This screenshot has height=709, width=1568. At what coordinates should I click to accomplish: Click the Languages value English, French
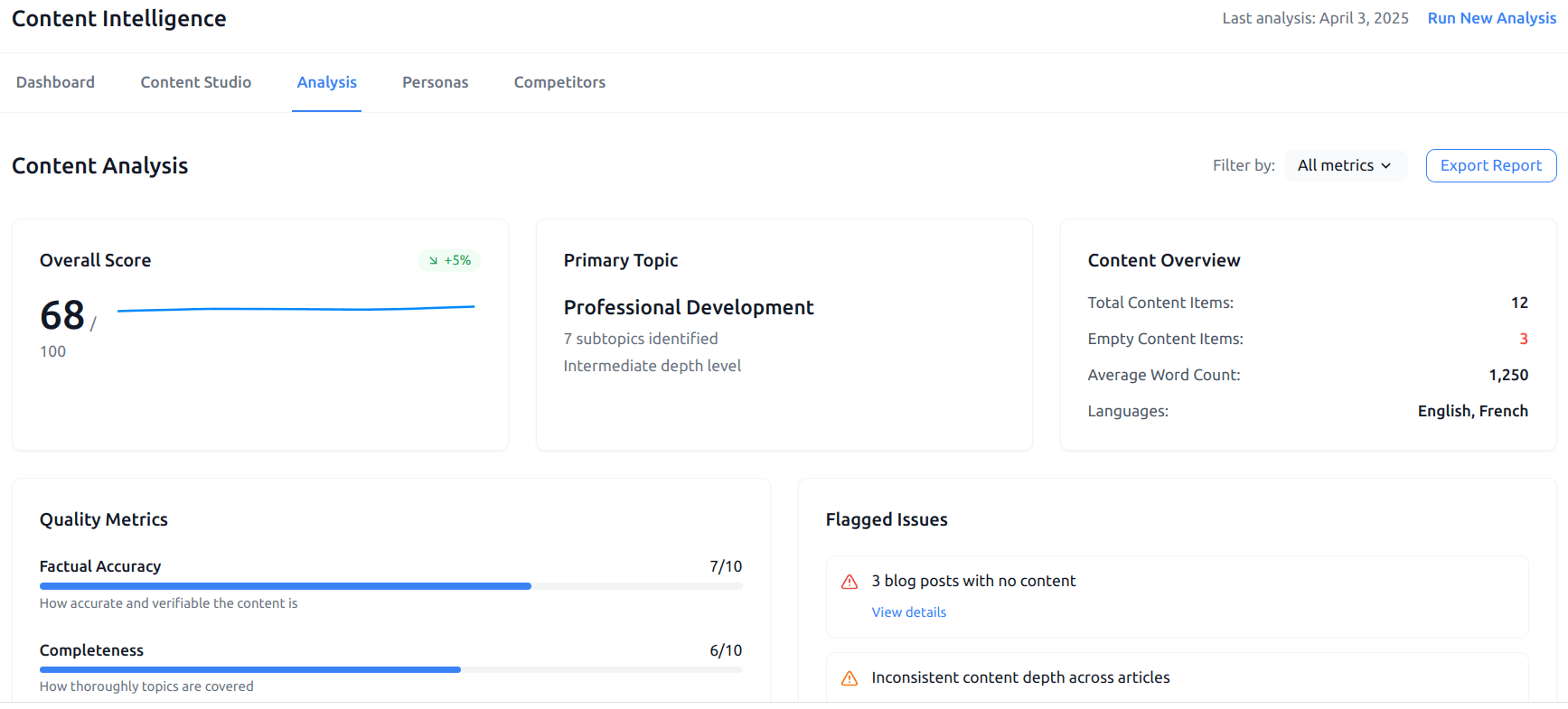(1473, 411)
